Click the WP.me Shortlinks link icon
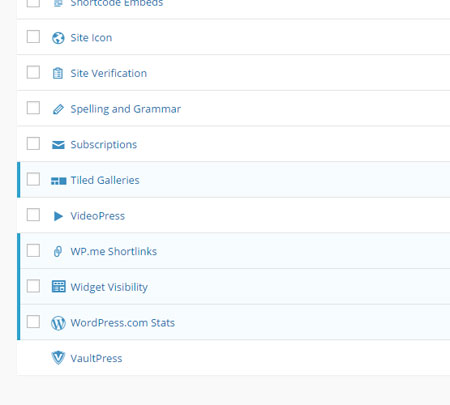Screen dimensions: 450x405 coord(58,251)
